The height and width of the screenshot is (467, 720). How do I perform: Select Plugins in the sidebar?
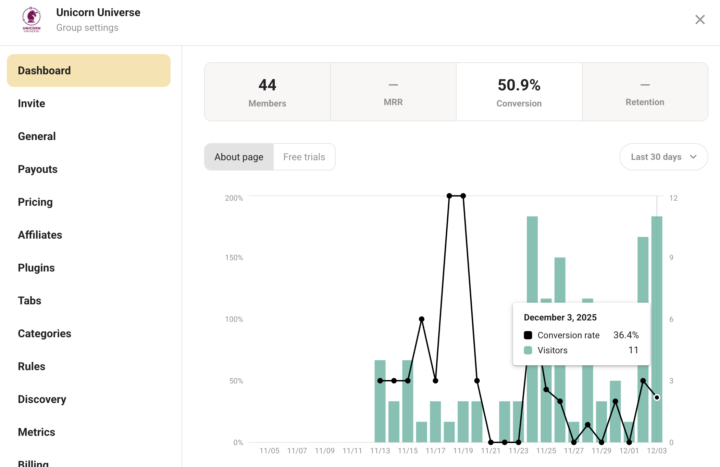click(36, 268)
